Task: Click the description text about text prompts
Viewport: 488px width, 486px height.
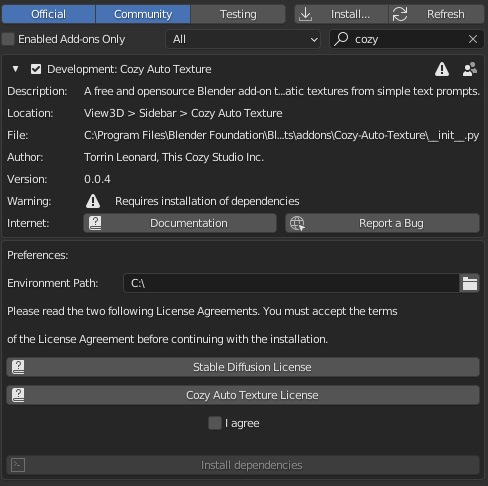Action: (x=282, y=91)
